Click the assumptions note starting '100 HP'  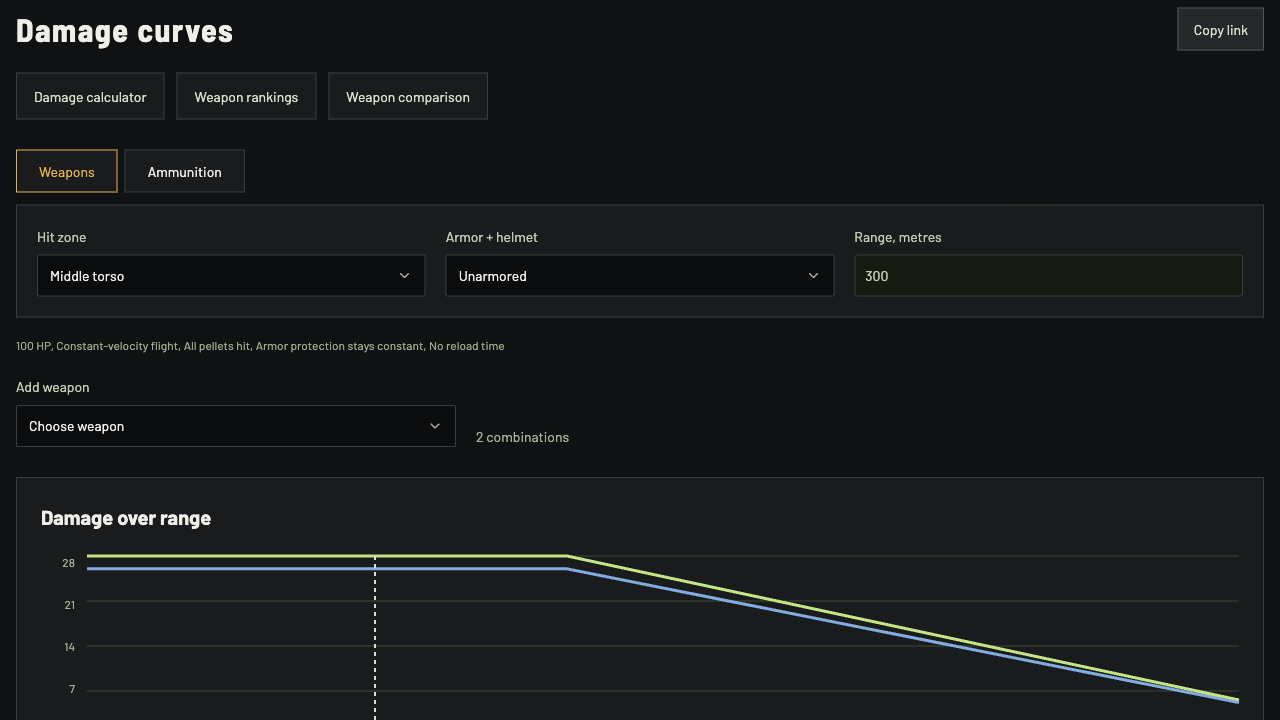click(260, 346)
